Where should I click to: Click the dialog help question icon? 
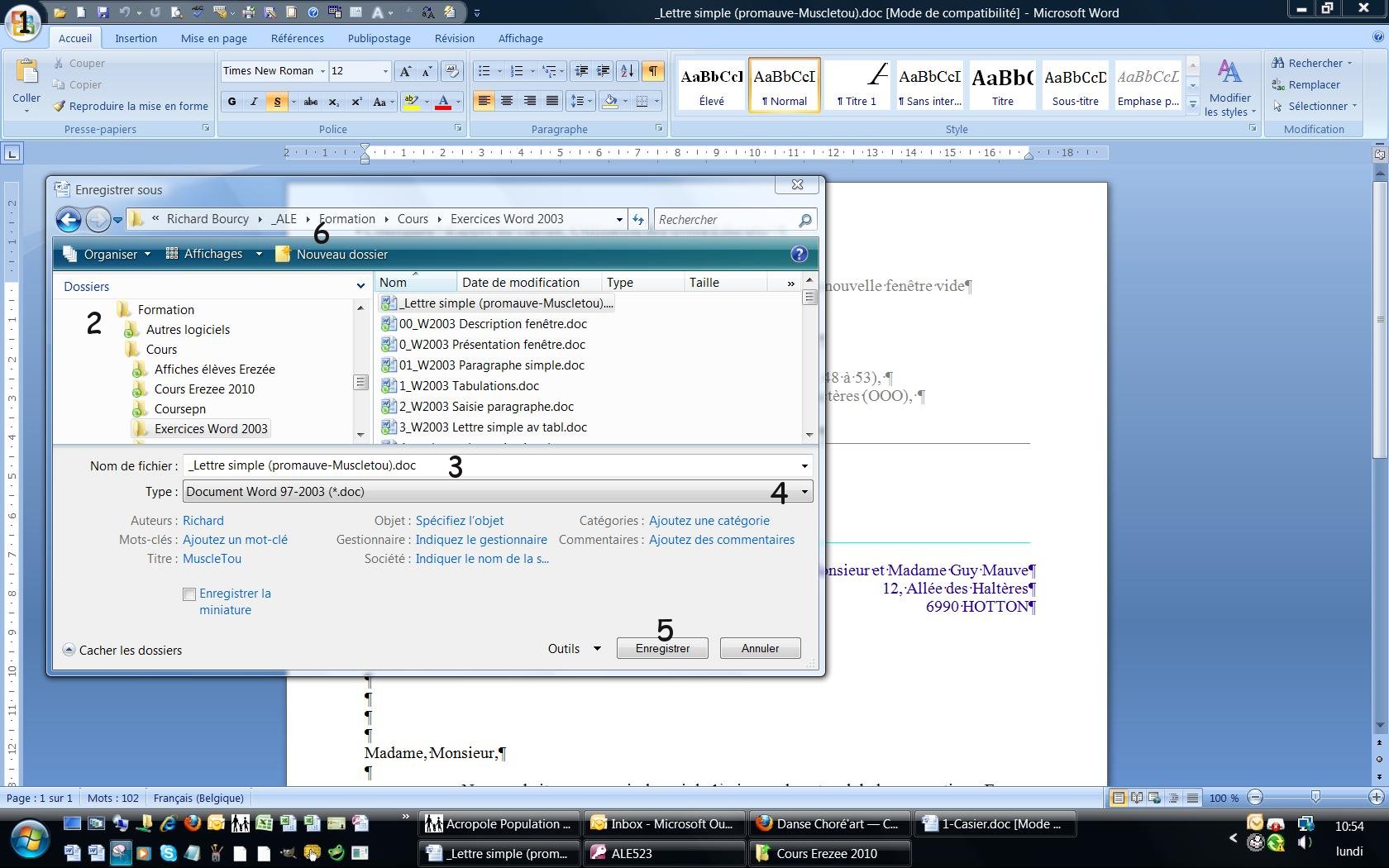pos(799,255)
